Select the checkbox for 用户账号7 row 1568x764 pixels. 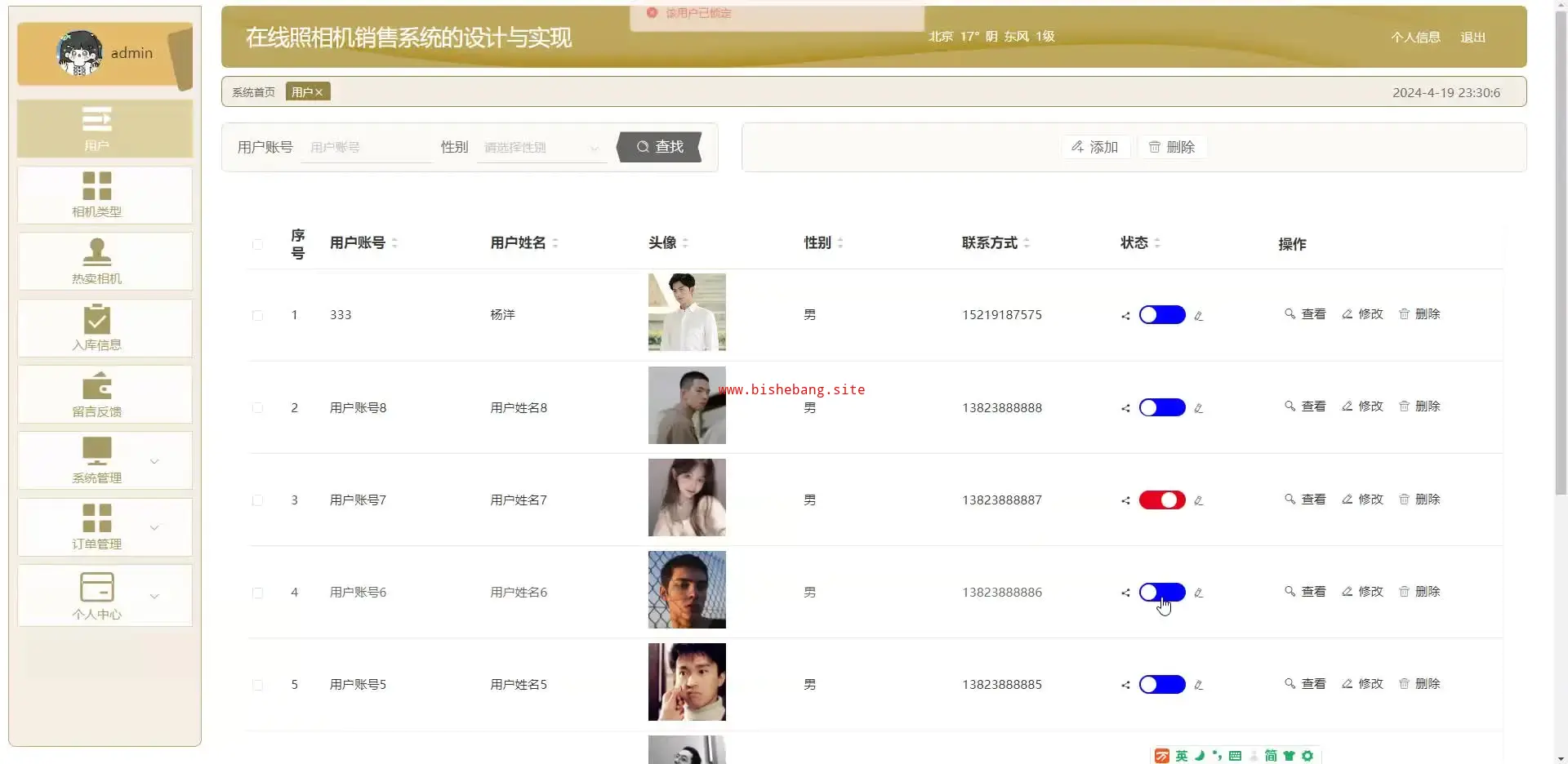pos(257,500)
